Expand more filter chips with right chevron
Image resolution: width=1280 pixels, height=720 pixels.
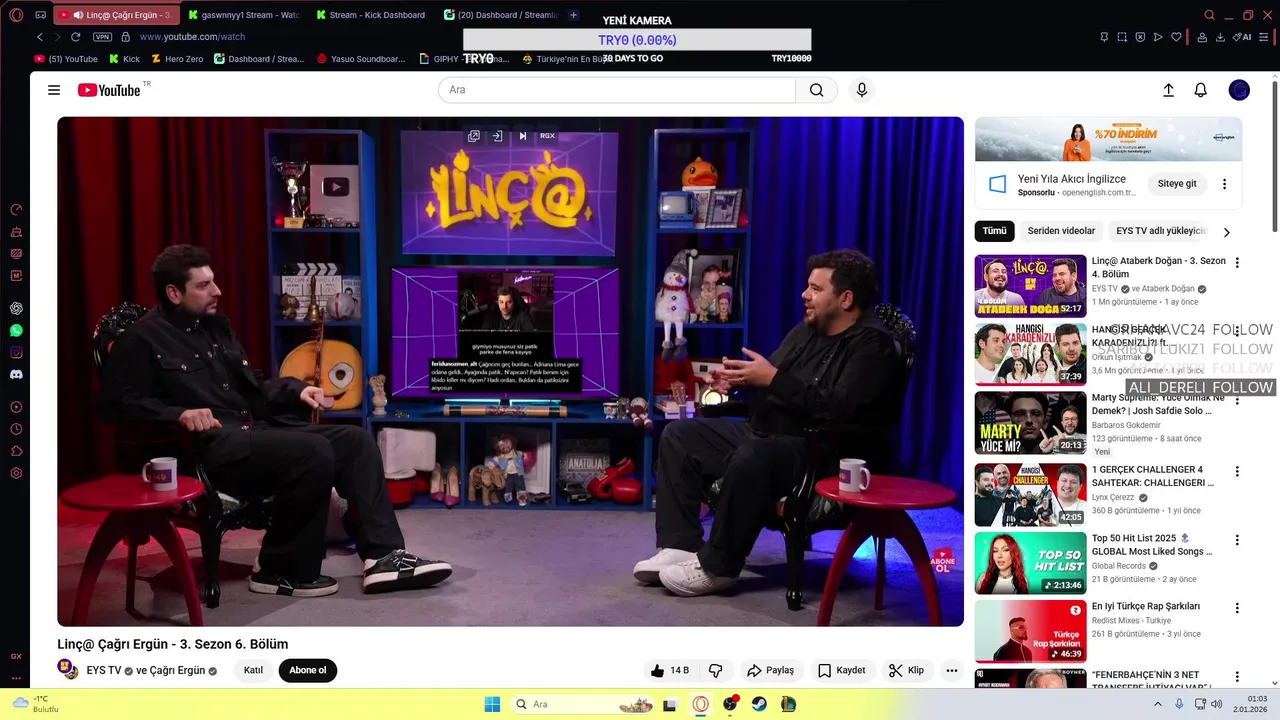pyautogui.click(x=1226, y=232)
